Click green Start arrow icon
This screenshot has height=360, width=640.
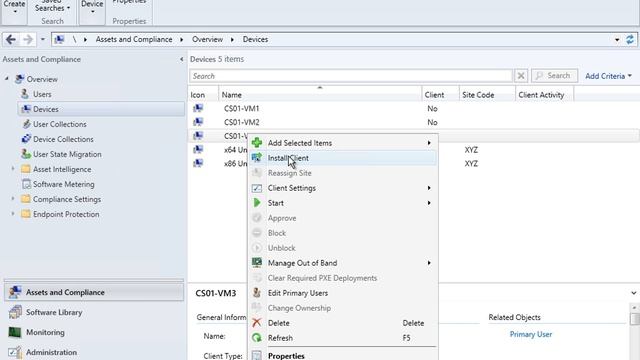[257, 203]
